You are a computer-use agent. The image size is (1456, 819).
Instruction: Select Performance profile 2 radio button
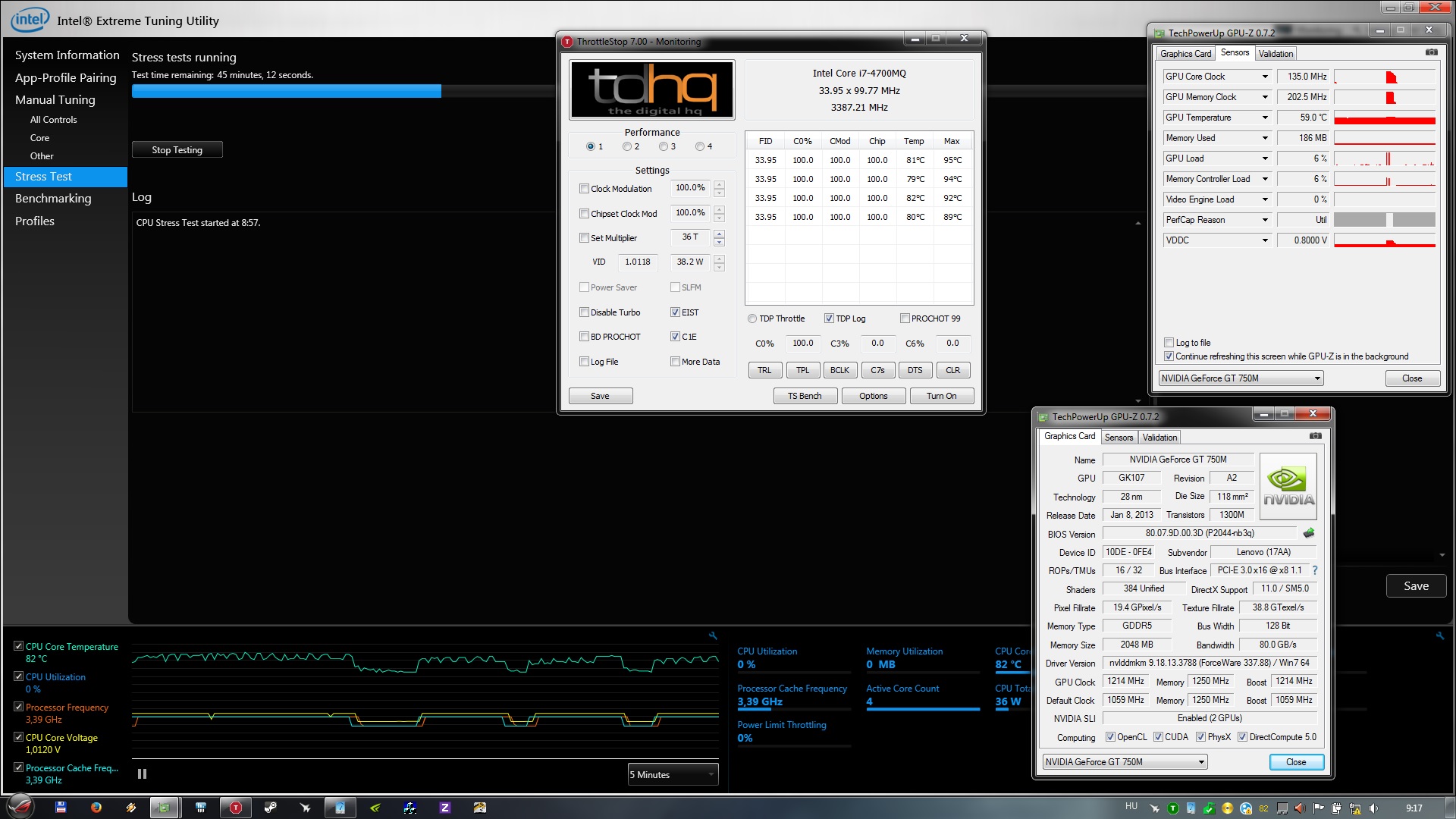[x=627, y=146]
